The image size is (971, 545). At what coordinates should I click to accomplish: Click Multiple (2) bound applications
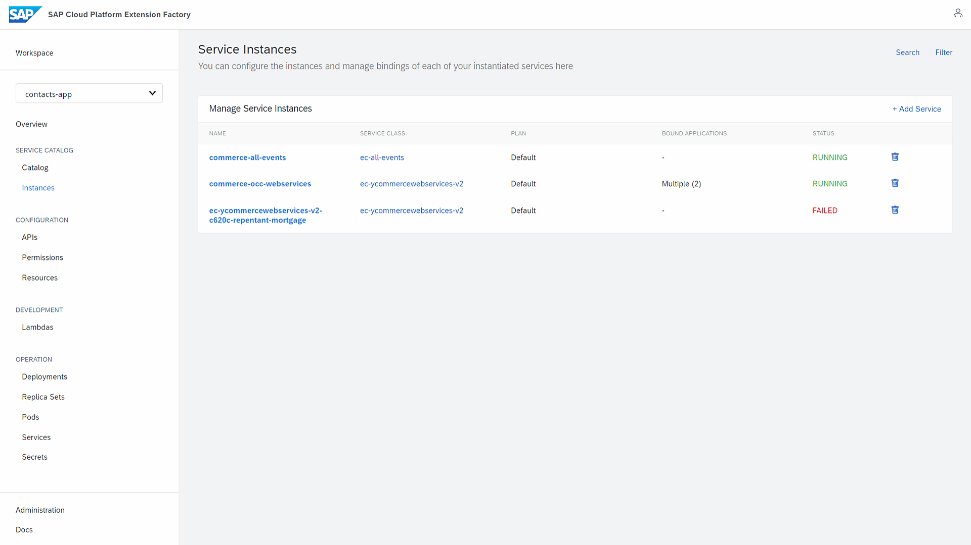(x=681, y=184)
